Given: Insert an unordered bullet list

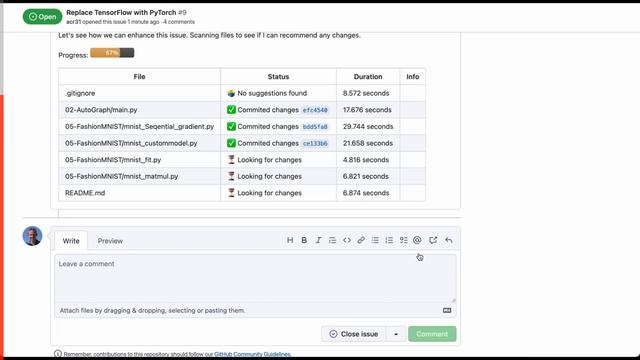Looking at the screenshot, I should click(375, 240).
